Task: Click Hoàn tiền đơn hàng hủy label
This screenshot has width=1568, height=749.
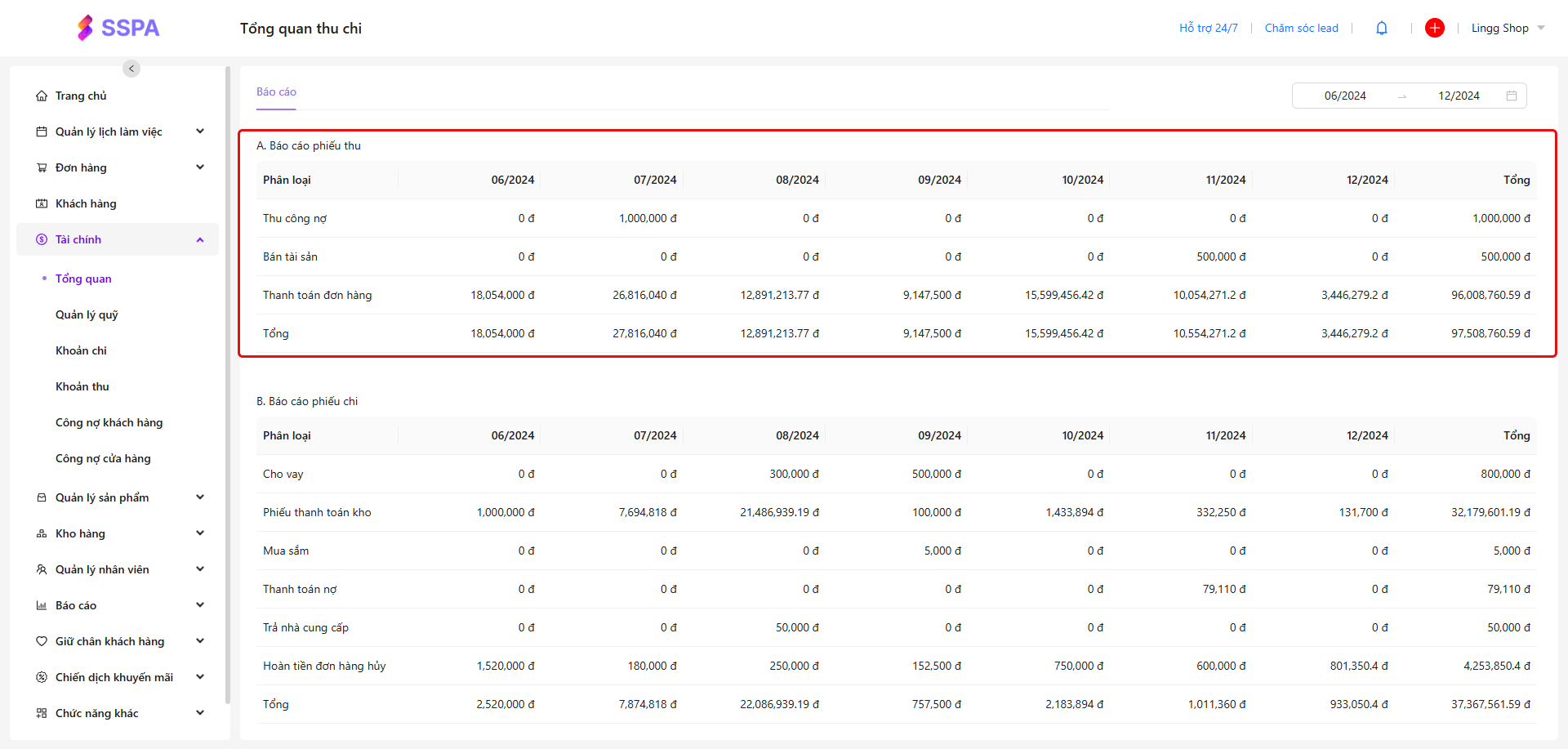Action: (x=324, y=666)
